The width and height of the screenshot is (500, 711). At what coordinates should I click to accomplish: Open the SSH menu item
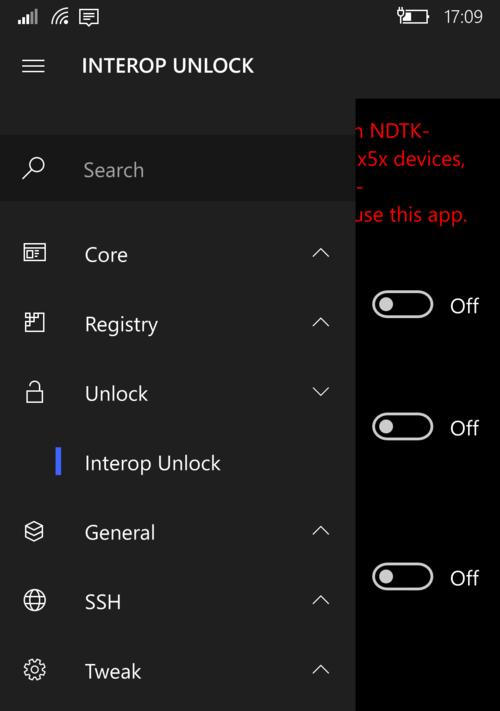click(178, 601)
